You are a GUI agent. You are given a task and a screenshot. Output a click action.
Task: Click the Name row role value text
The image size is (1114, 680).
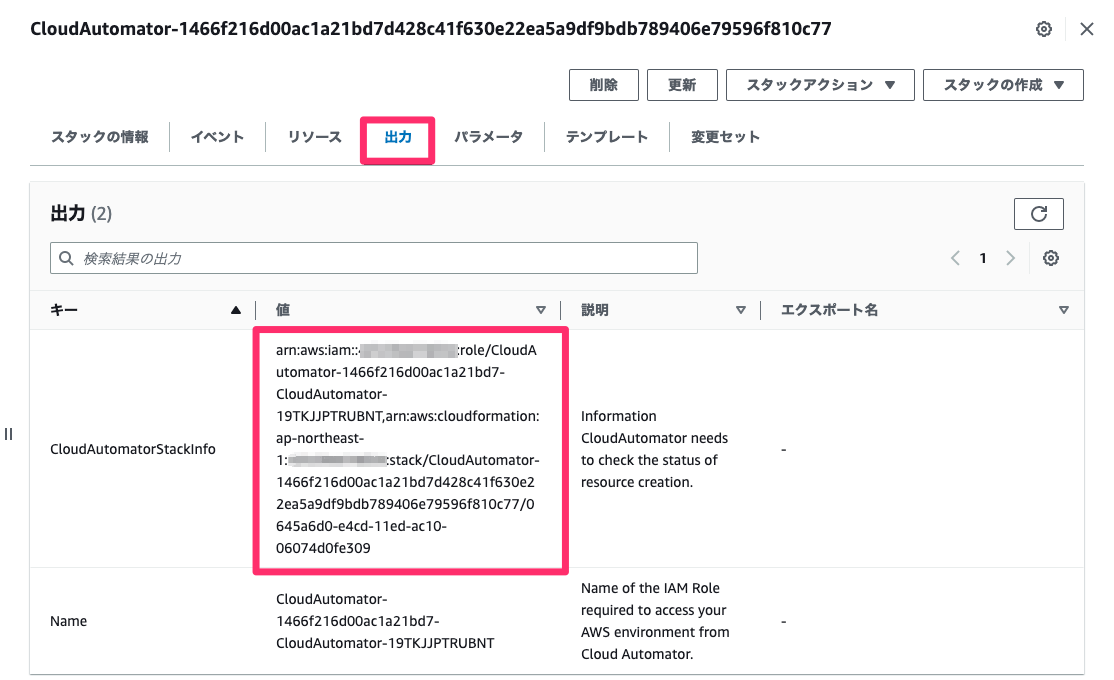[x=385, y=621]
